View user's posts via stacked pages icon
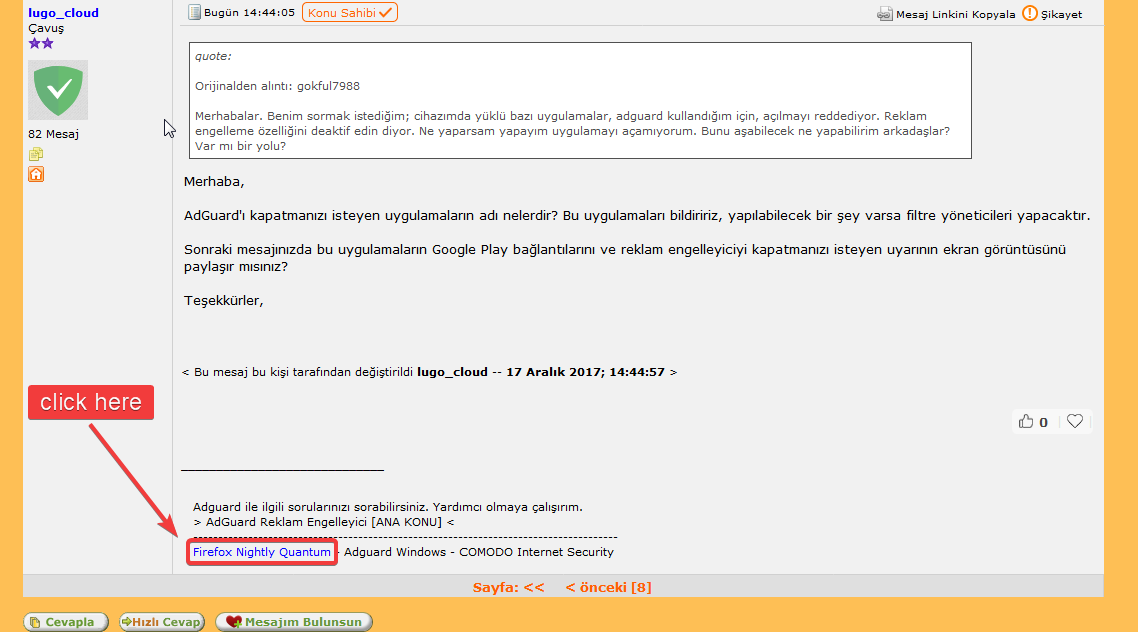The height and width of the screenshot is (632, 1138). pos(36,153)
